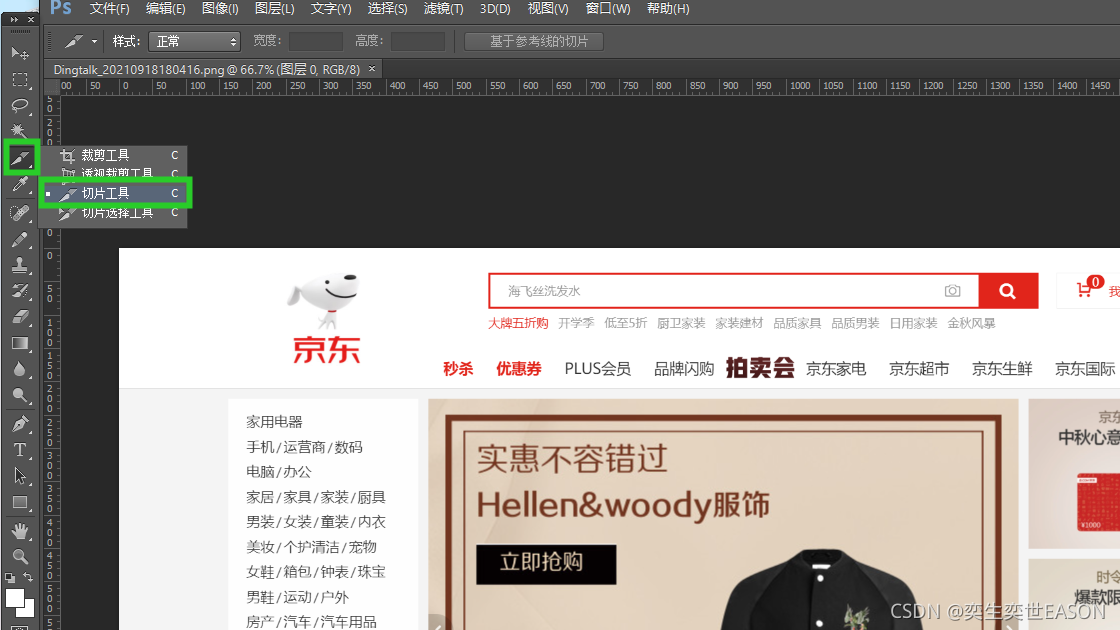Choose 切片工具 from the flyout
This screenshot has height=630, width=1120.
(x=114, y=193)
